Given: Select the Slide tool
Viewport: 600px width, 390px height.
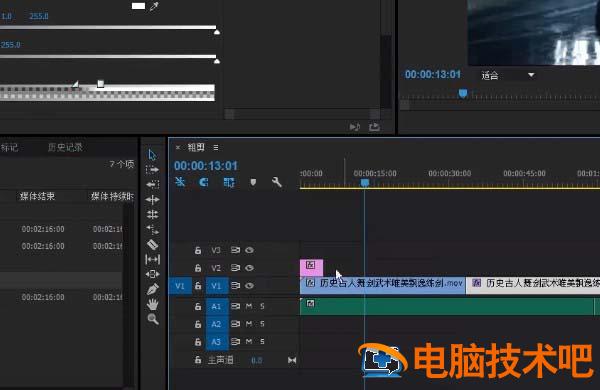Looking at the screenshot, I should point(152,274).
